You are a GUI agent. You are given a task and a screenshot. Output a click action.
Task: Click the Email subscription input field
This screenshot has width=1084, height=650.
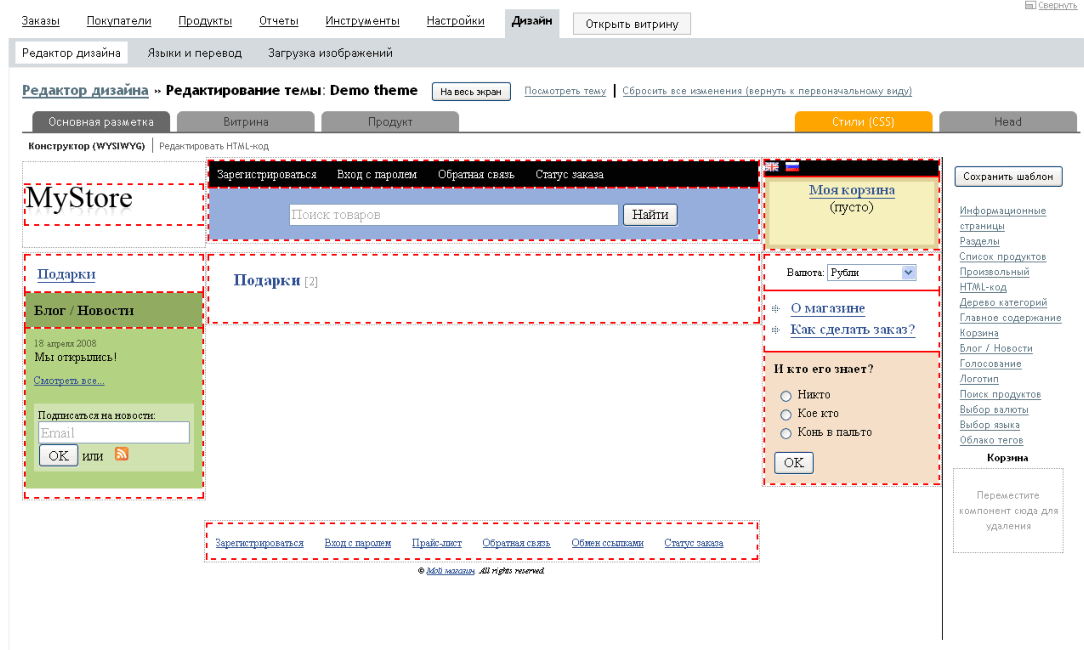tap(114, 433)
